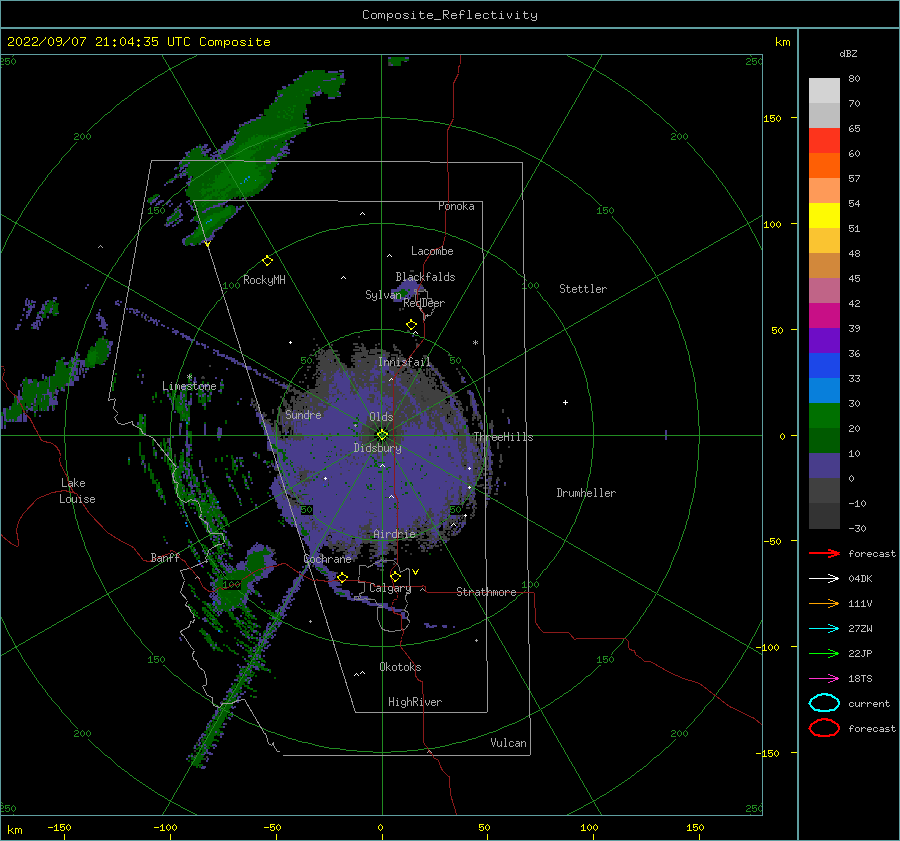The width and height of the screenshot is (900, 841).
Task: Click the Sylvan label on map
Action: tap(383, 295)
